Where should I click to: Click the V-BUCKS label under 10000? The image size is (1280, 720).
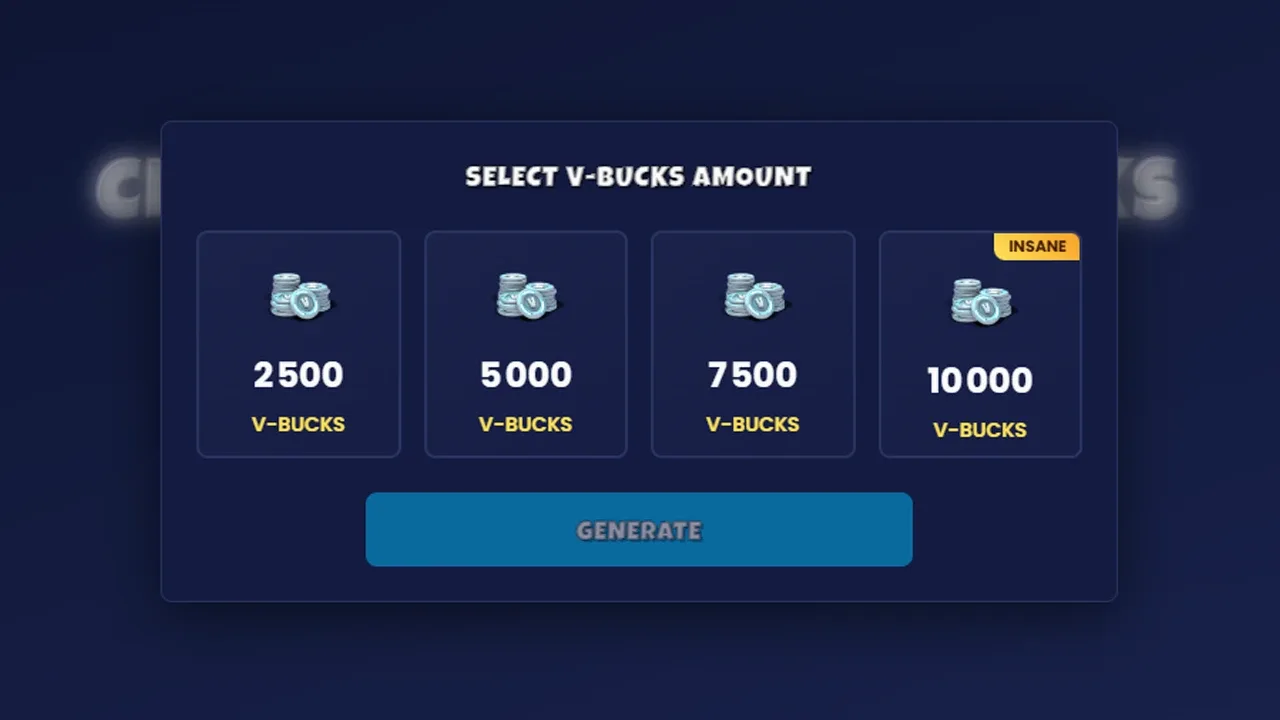point(980,430)
